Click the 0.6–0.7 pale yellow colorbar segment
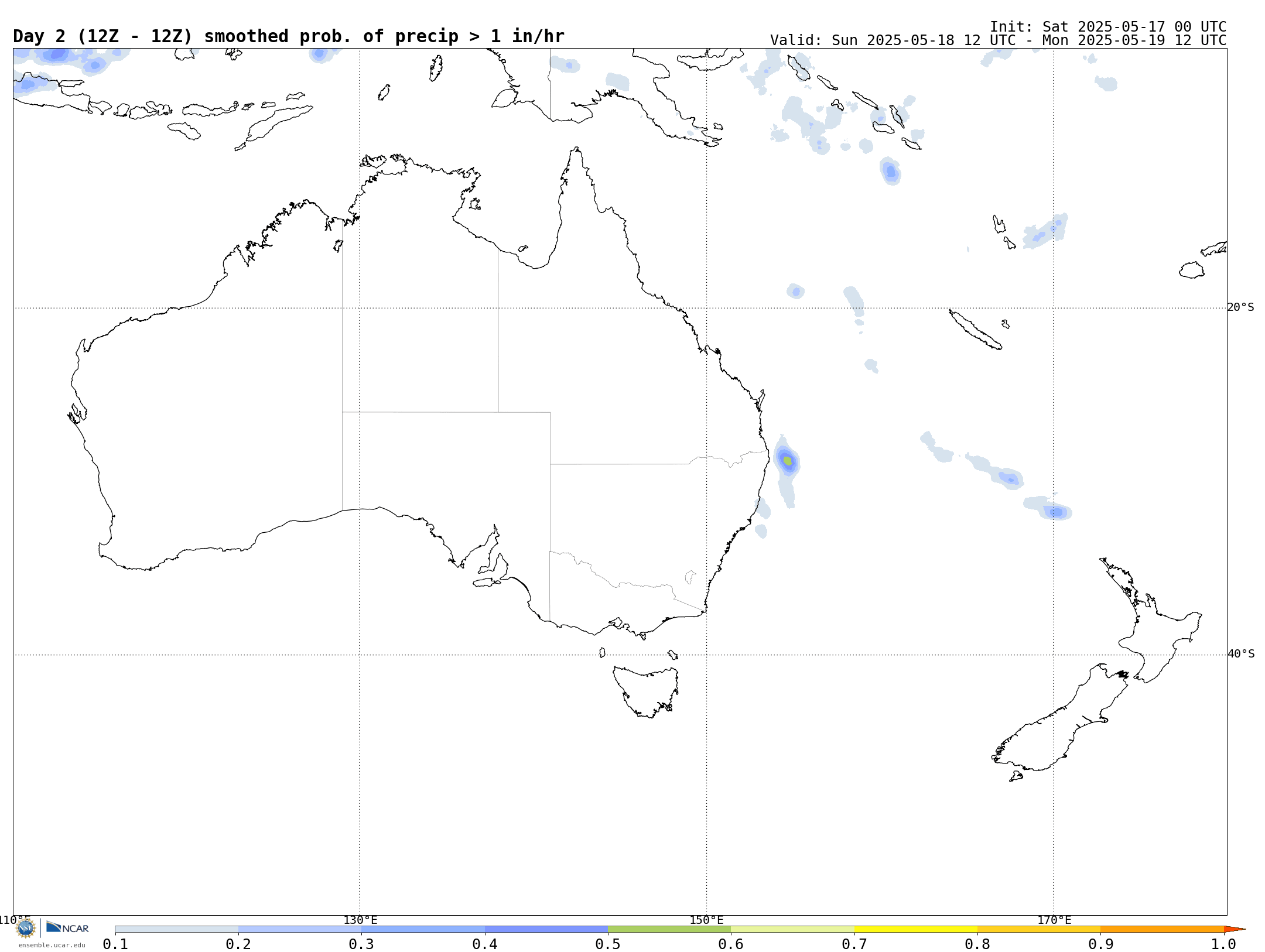 (792, 929)
